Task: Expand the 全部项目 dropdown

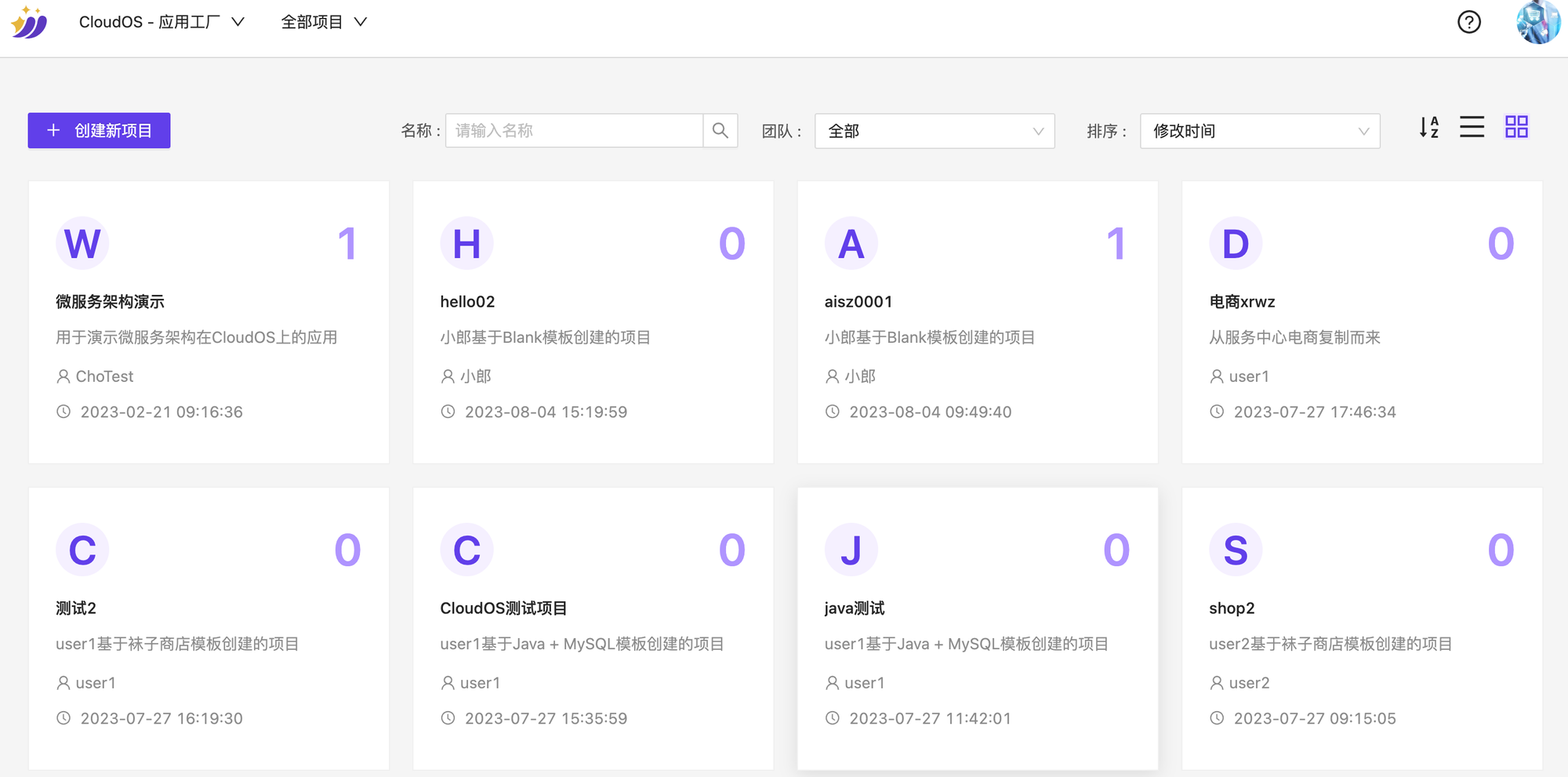Action: point(324,22)
